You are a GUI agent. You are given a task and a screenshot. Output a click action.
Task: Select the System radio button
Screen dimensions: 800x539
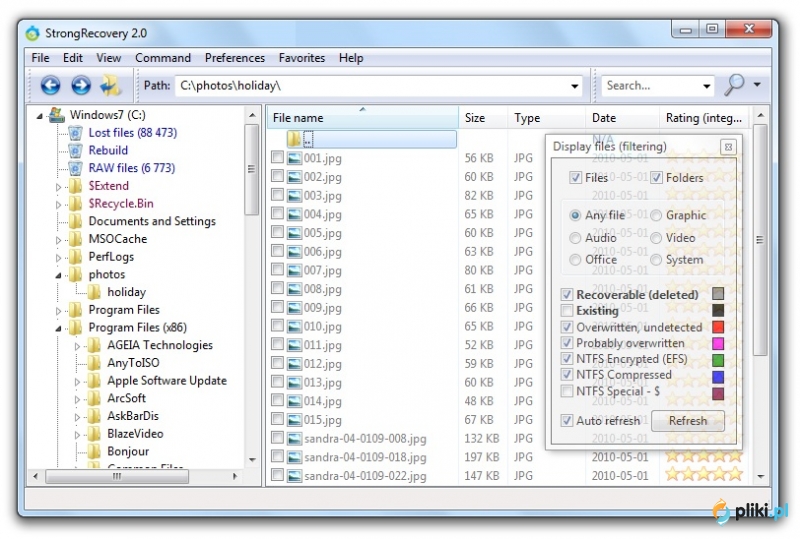tap(656, 260)
